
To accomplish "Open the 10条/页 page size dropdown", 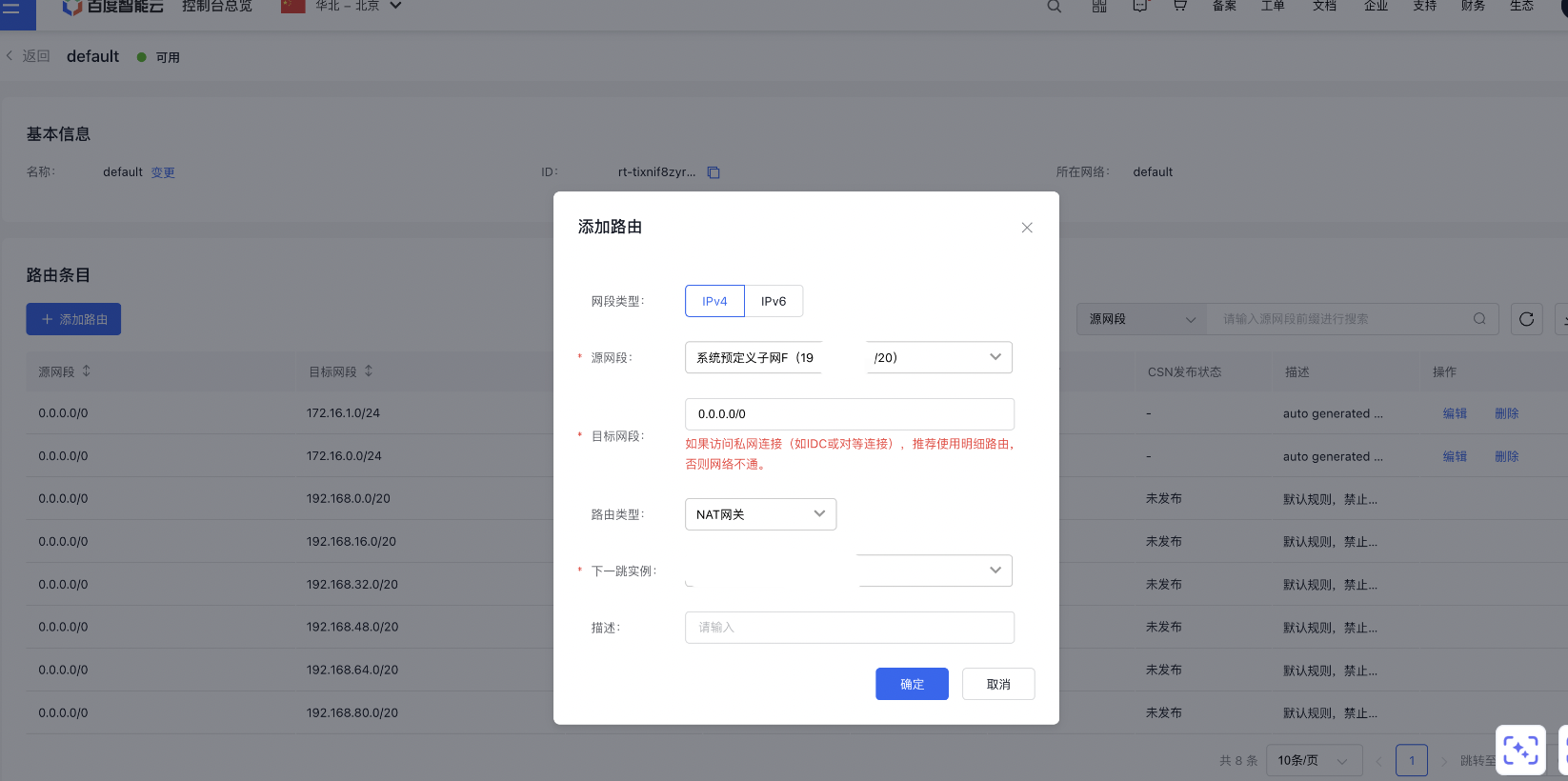I will coord(1313,760).
